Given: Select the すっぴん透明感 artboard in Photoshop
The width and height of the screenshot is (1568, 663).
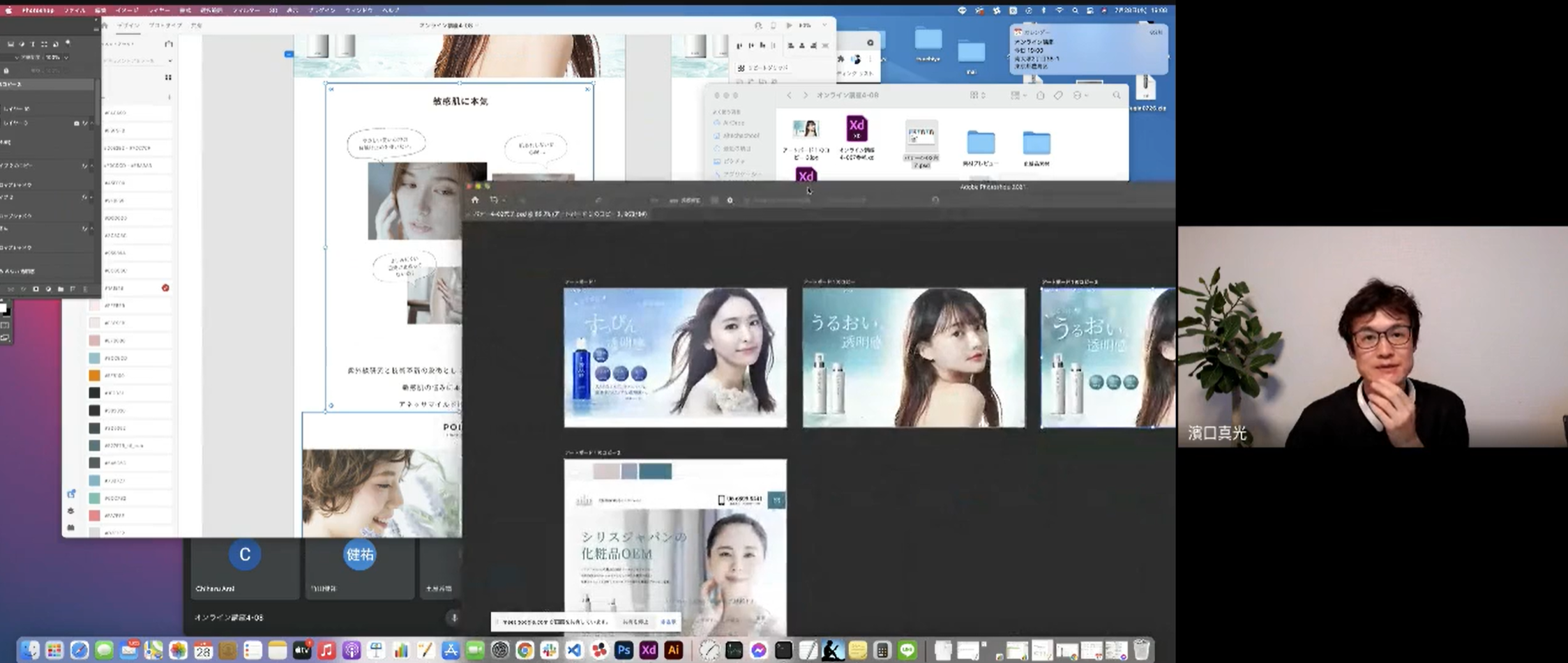Looking at the screenshot, I should [675, 358].
